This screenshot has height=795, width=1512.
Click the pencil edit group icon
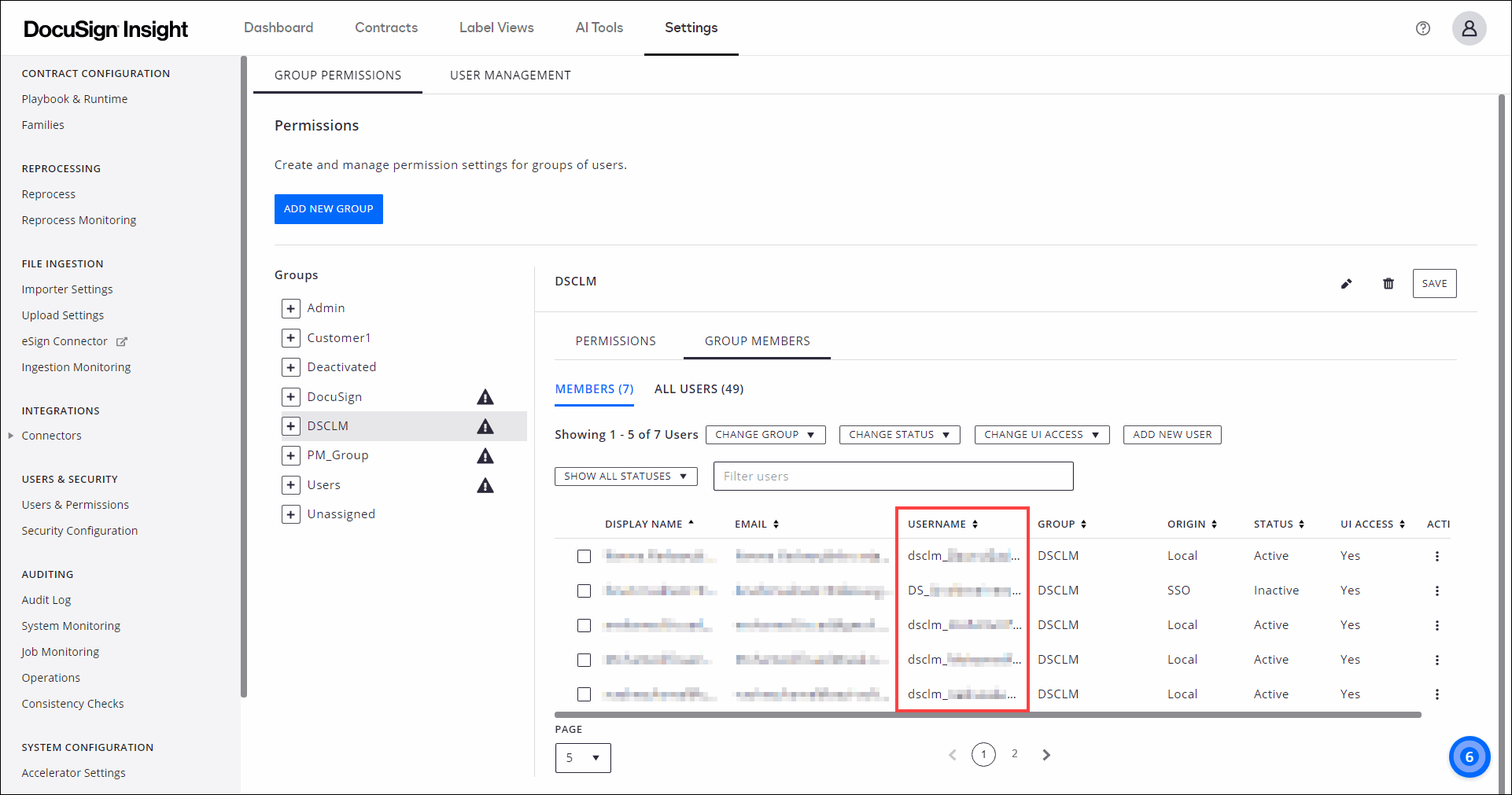coord(1346,284)
